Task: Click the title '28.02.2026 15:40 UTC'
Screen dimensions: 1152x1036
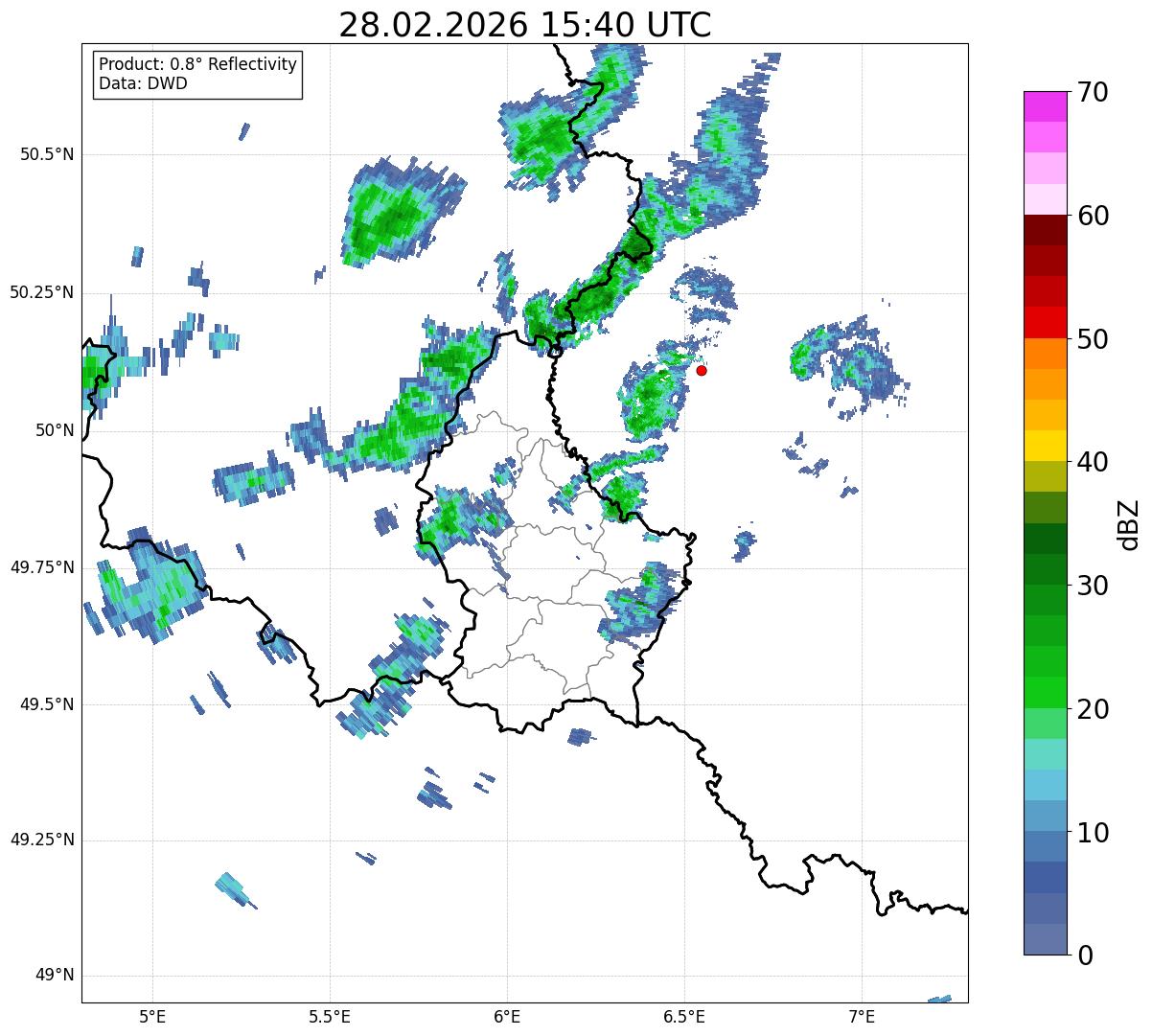Action: (x=525, y=25)
